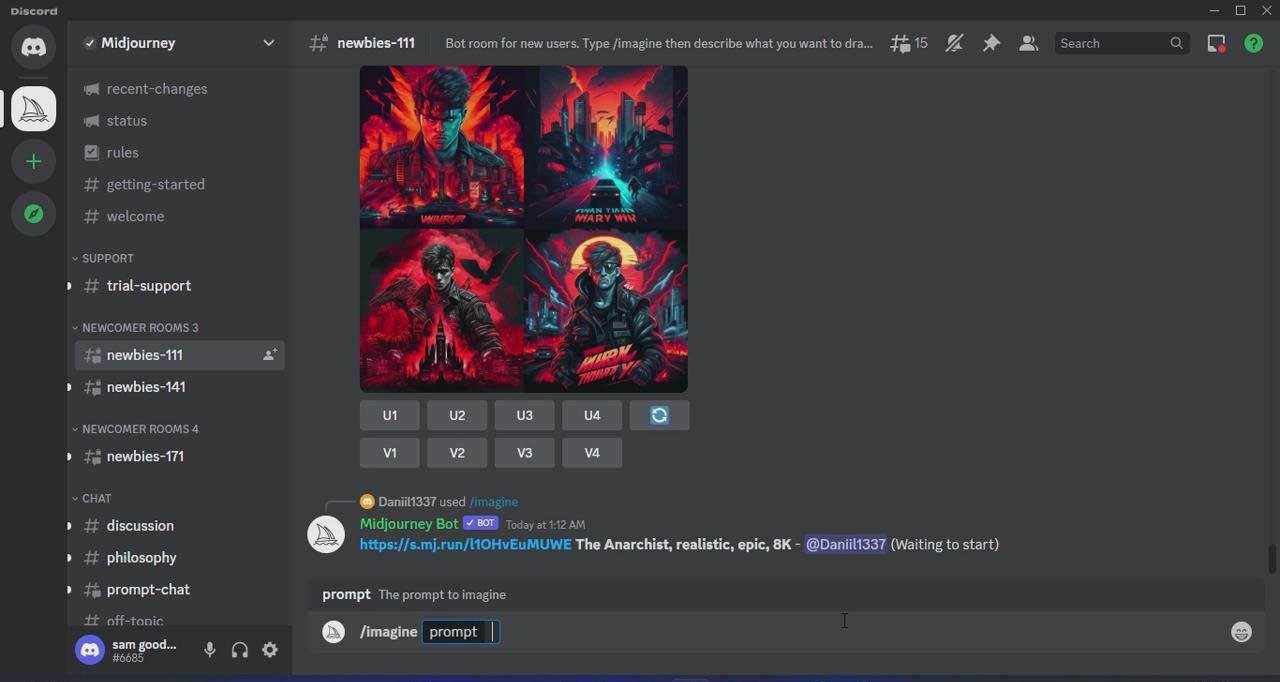Toggle the member list visibility
1280x682 pixels.
(1028, 43)
